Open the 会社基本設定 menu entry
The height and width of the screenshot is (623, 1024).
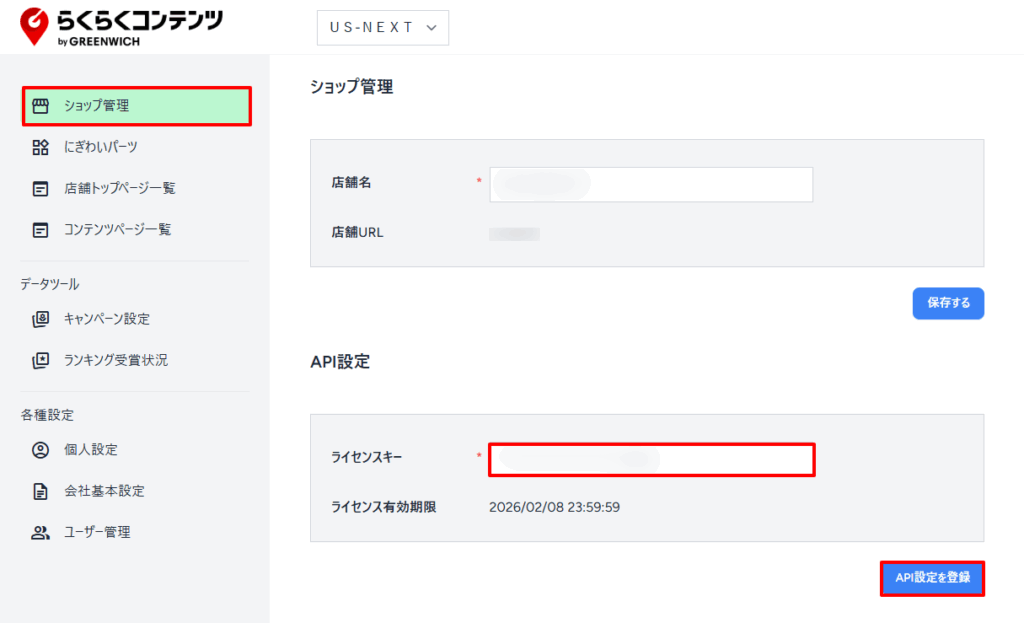(103, 491)
